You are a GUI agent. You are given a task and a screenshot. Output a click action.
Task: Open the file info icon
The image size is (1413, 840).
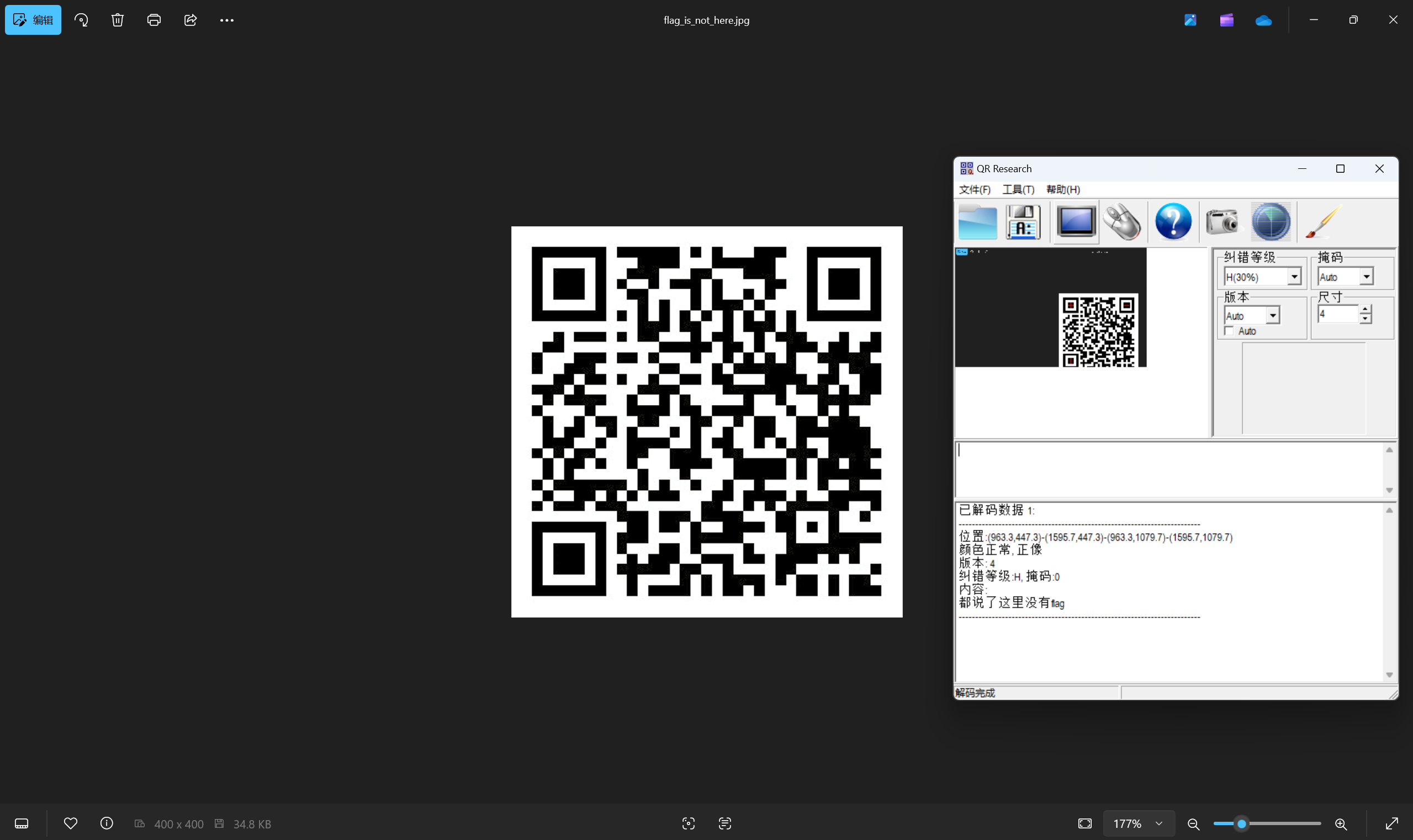107,823
